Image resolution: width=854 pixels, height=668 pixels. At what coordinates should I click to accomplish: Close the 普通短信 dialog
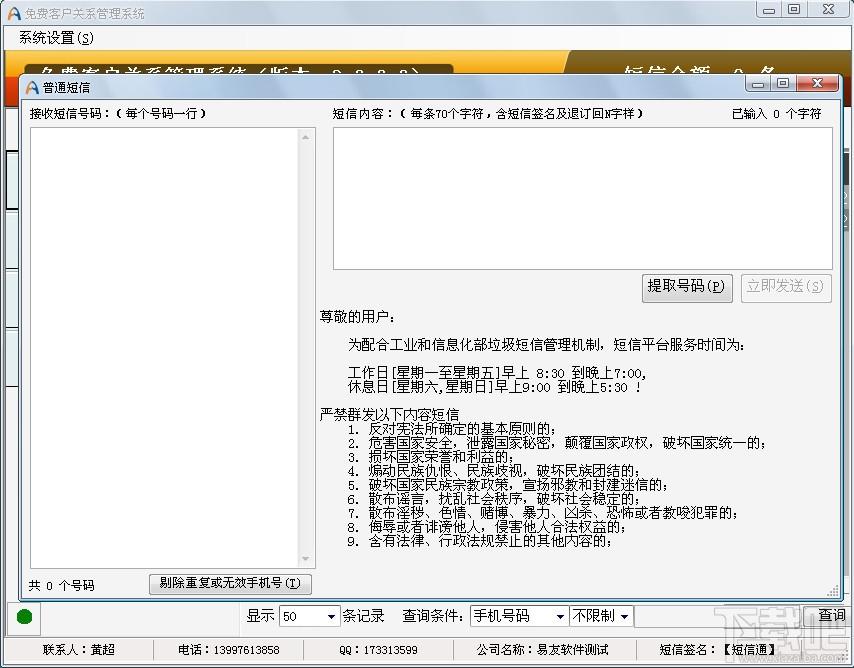[x=816, y=83]
